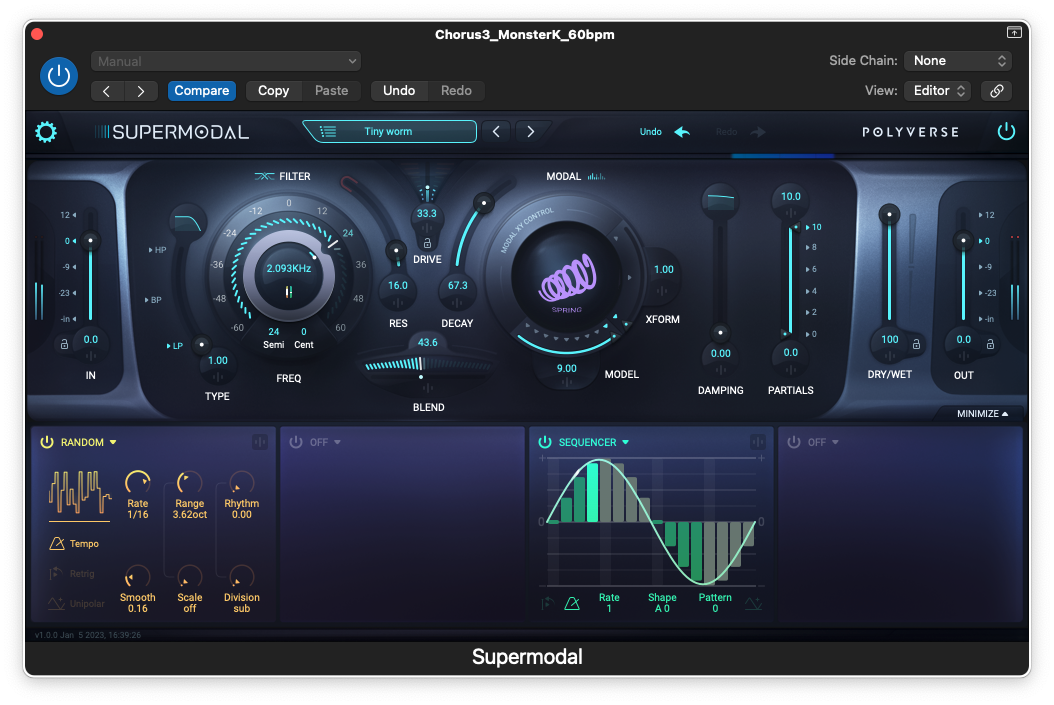Select the HP filter type
Image resolution: width=1054 pixels, height=705 pixels.
click(x=158, y=250)
